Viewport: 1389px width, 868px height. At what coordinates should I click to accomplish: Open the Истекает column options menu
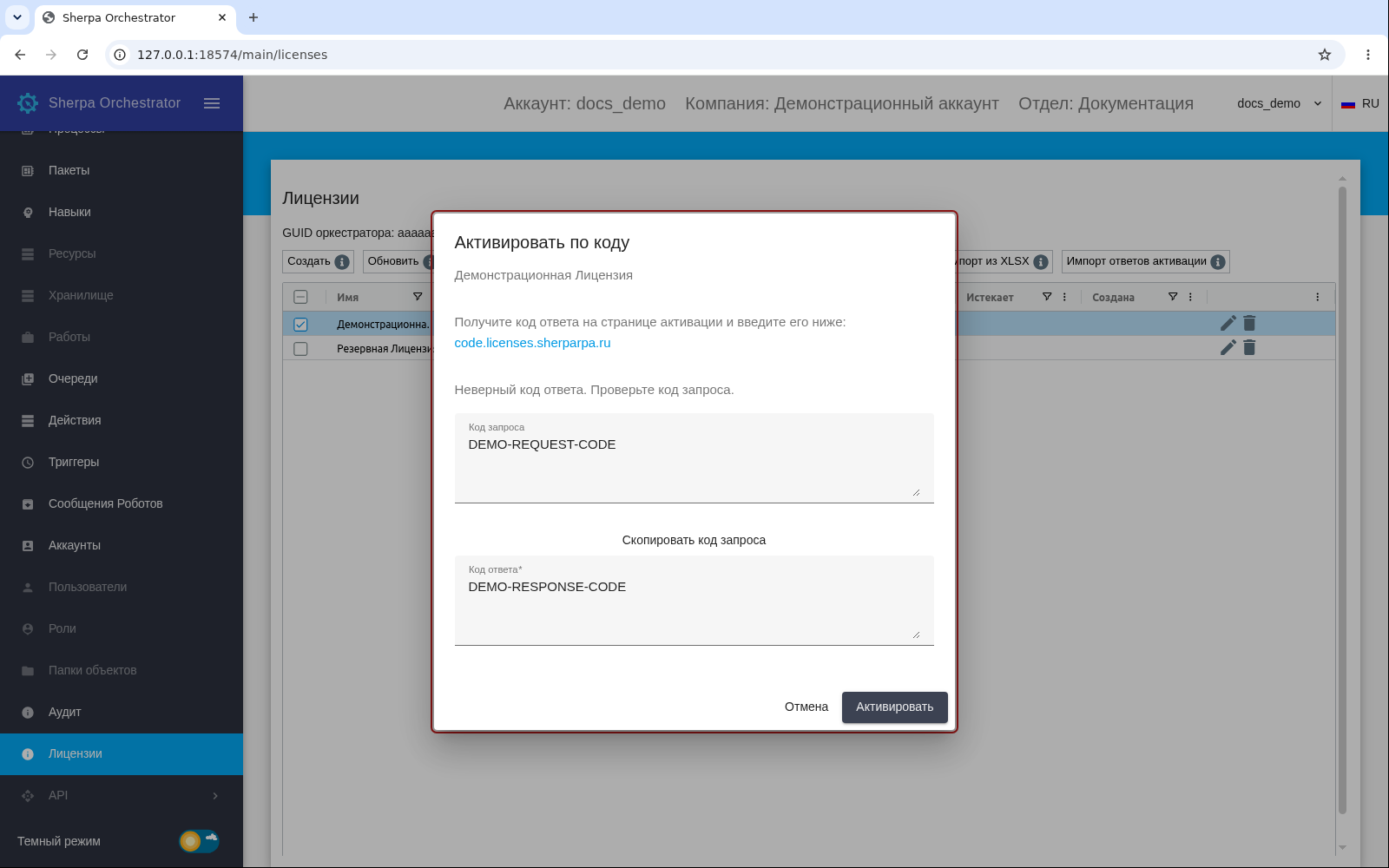click(1064, 297)
